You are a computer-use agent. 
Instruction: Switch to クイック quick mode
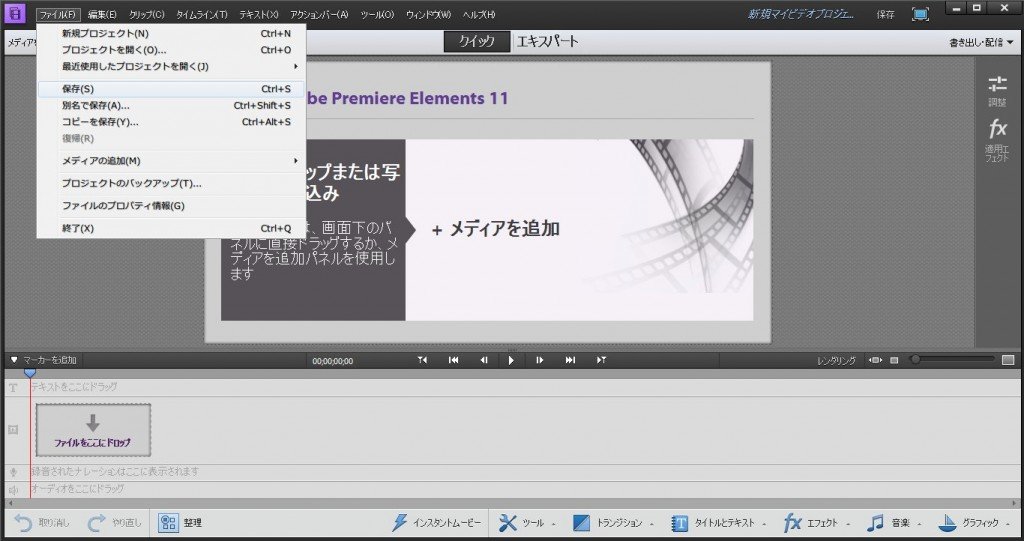point(477,41)
